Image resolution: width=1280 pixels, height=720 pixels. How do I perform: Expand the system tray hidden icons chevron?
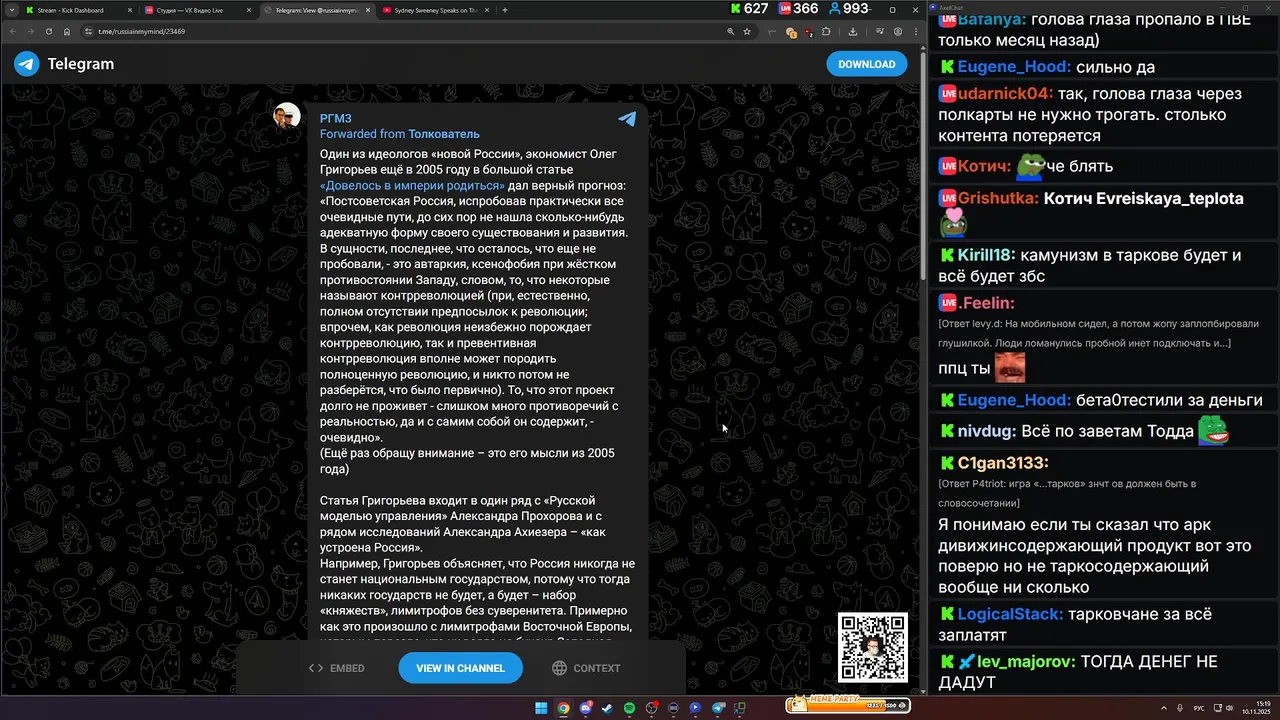[x=1164, y=708]
